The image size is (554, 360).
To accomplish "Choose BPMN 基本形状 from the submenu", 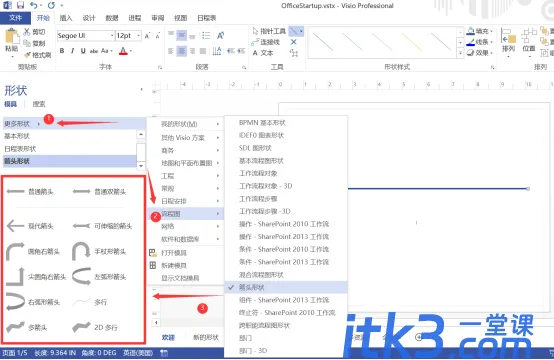I will (262, 123).
